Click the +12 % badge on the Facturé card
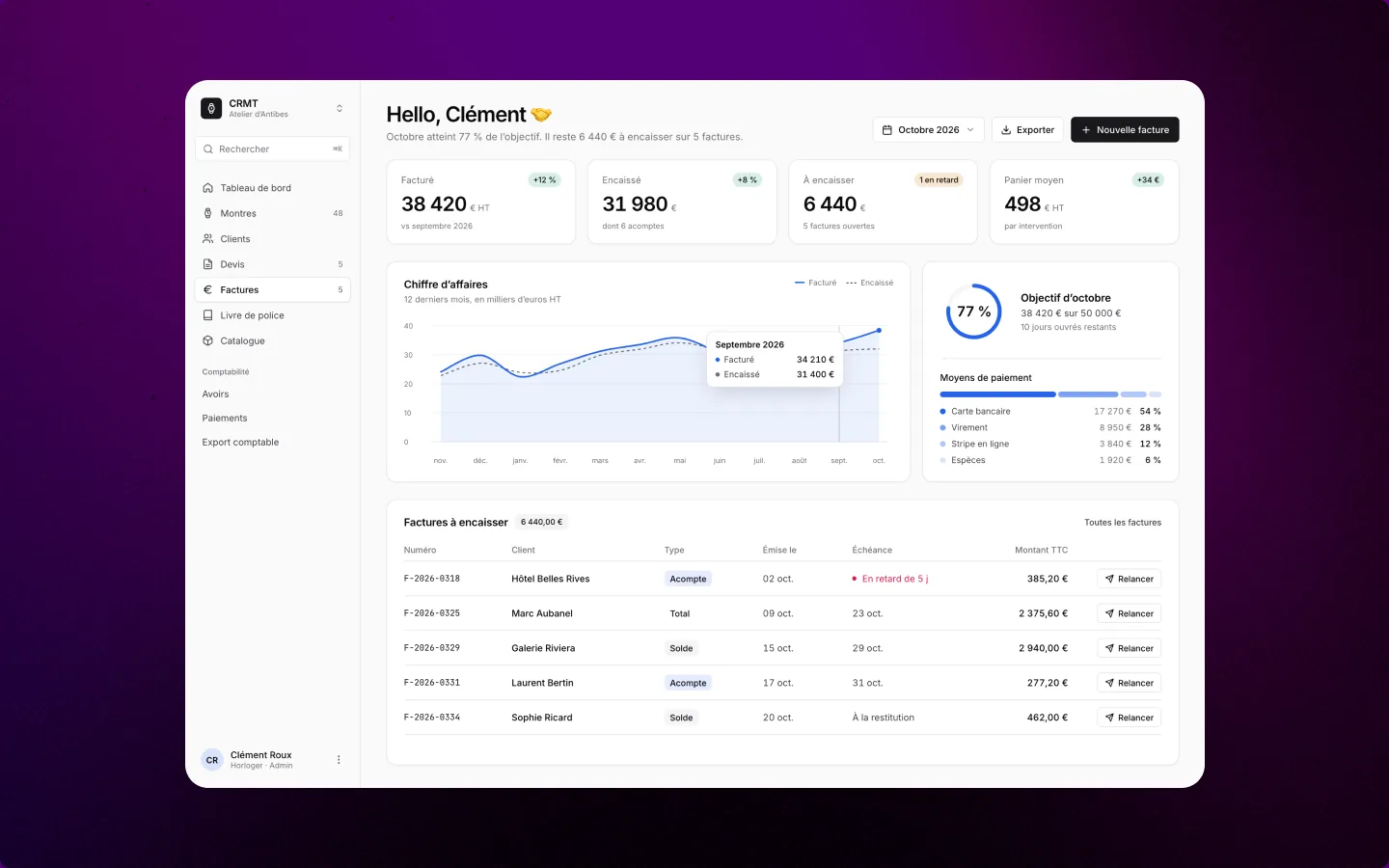Viewport: 1389px width, 868px height. coord(545,180)
